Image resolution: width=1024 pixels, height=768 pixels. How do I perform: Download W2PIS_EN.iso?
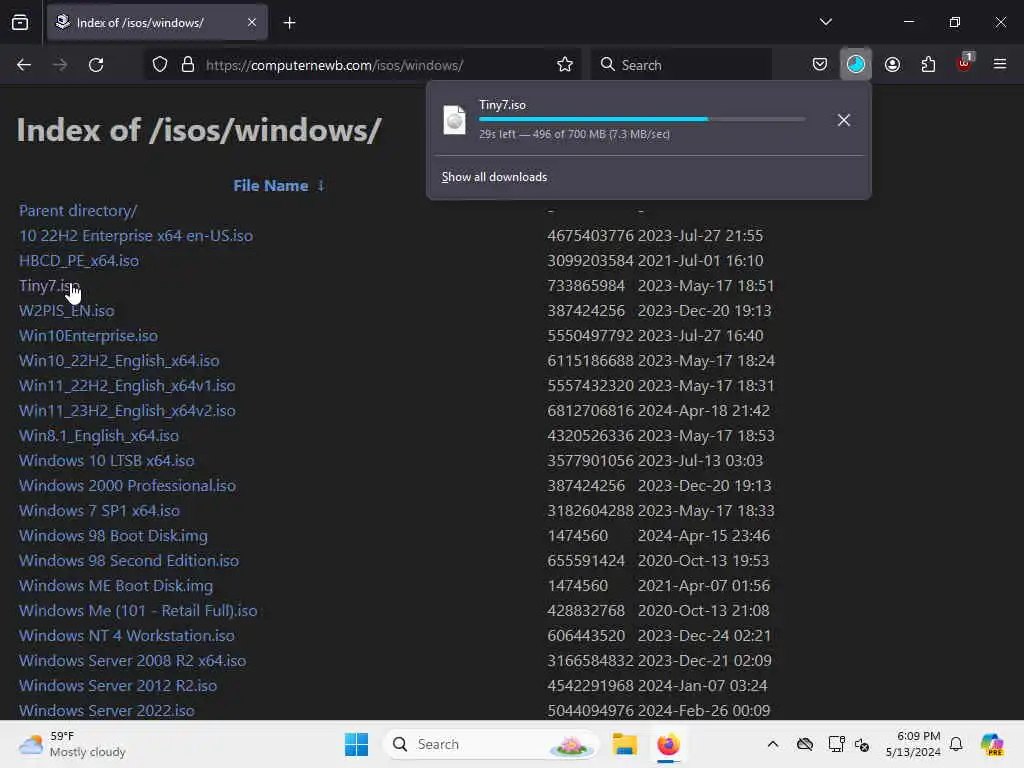(x=67, y=311)
